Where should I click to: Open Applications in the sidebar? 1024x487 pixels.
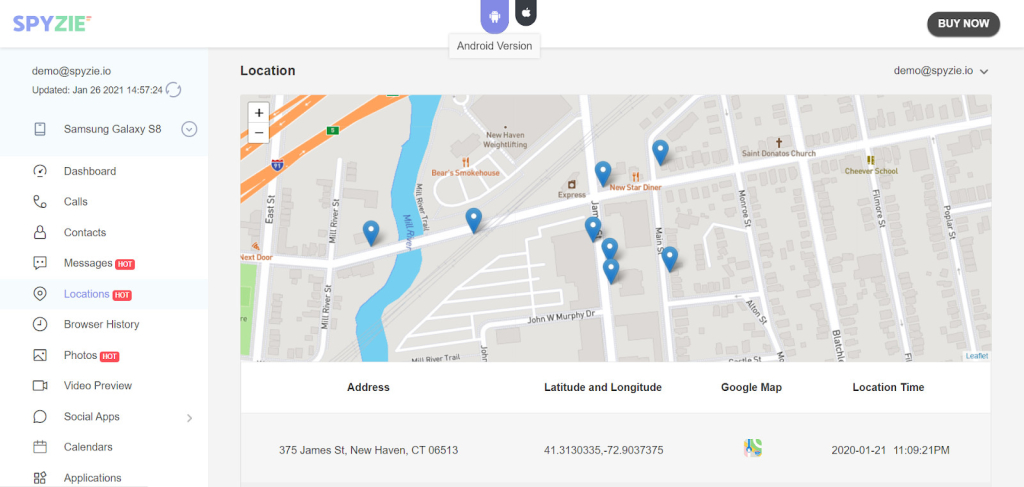point(92,478)
